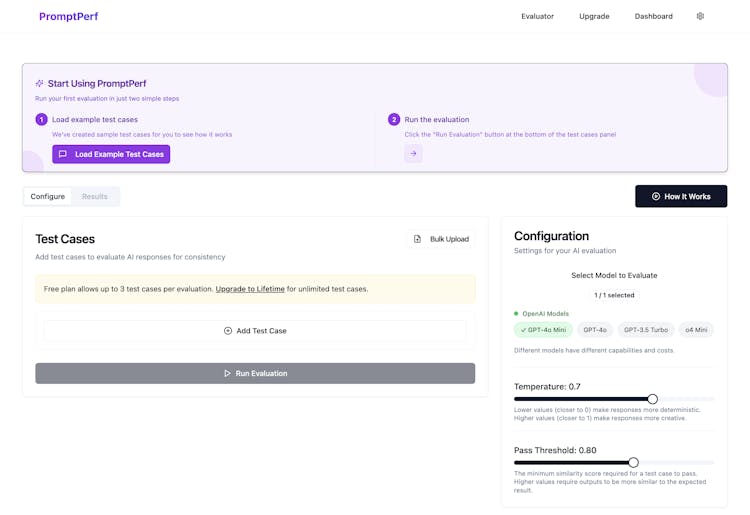
Task: Select the GPT-3.5 Turbo model chip
Action: click(x=646, y=330)
